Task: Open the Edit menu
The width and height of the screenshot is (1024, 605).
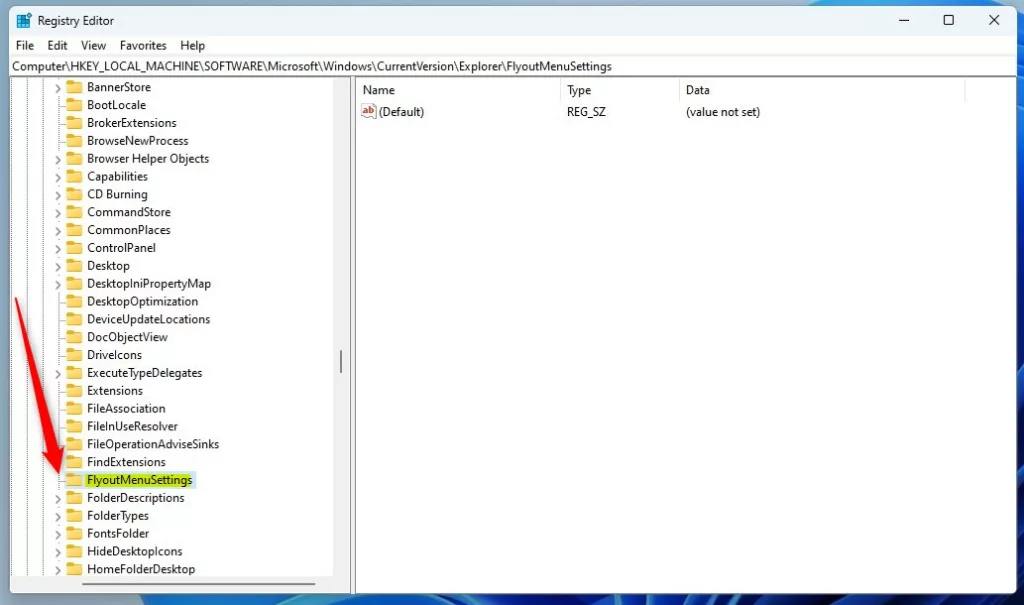Action: click(57, 46)
